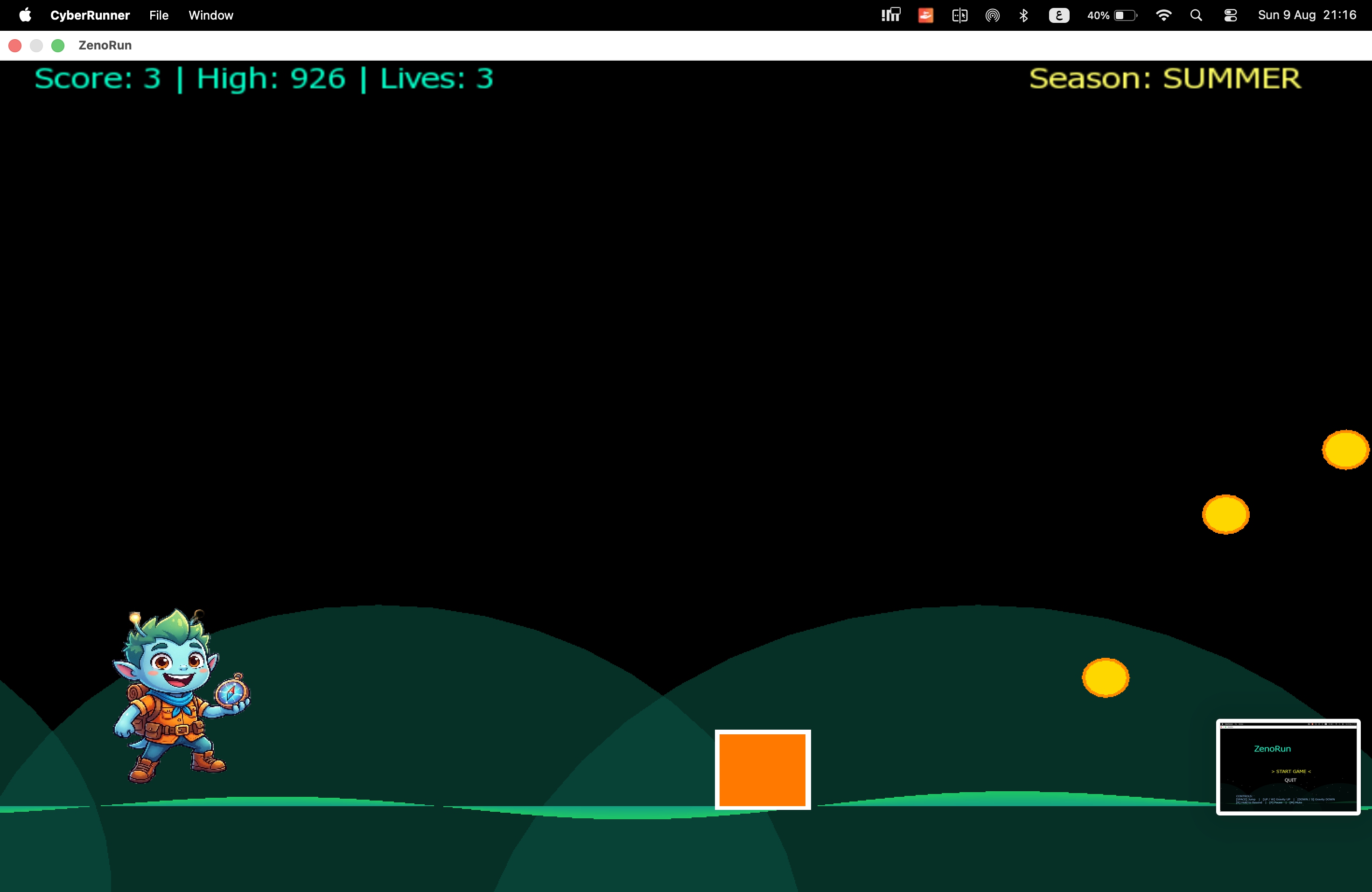This screenshot has width=1372, height=892.
Task: Click the orange app icon in menu bar
Action: click(x=926, y=15)
